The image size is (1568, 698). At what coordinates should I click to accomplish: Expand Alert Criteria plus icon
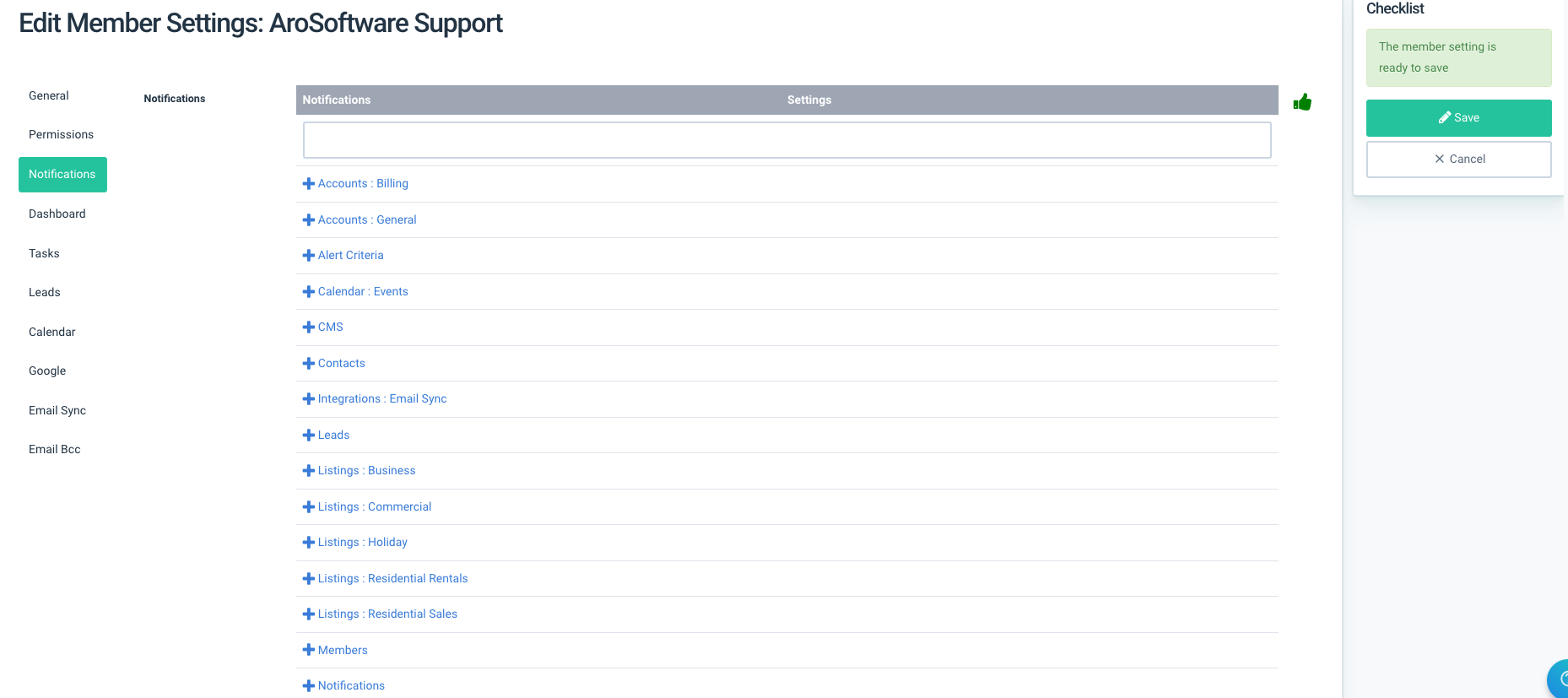point(309,256)
